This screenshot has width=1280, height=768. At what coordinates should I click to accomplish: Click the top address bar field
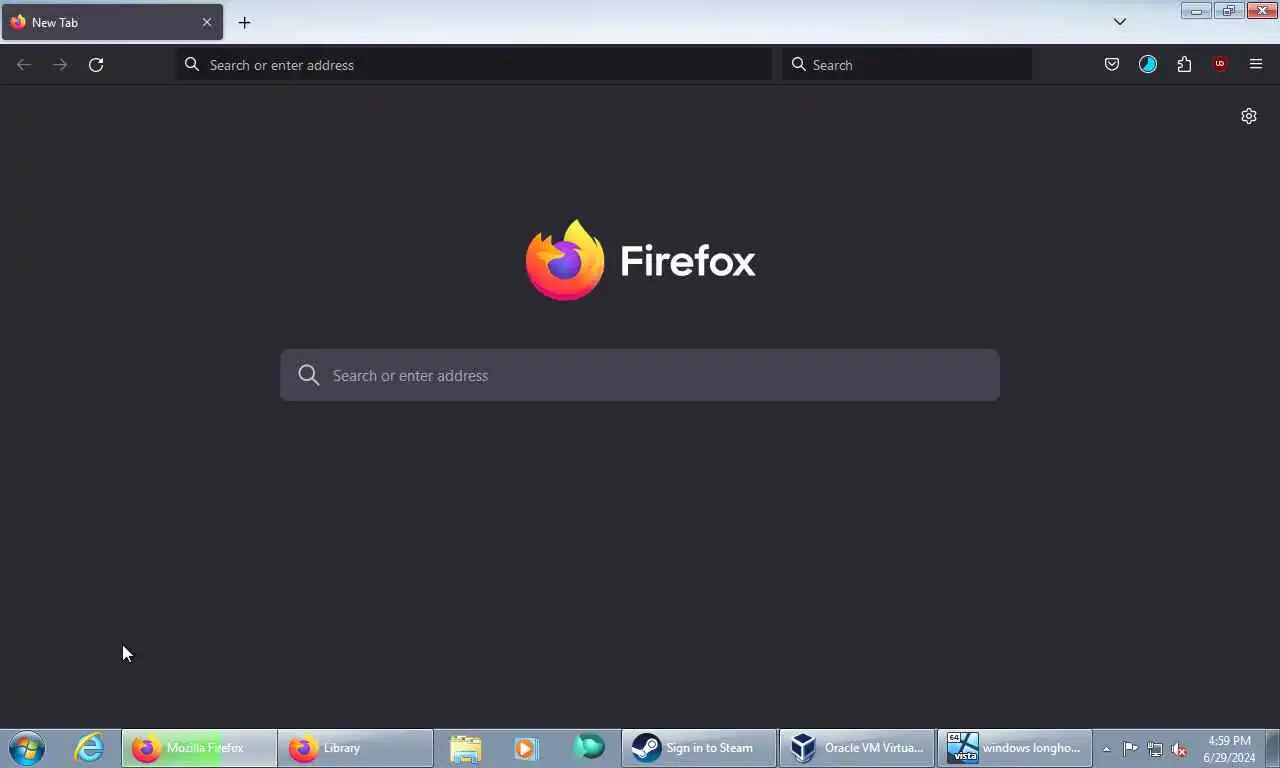(474, 65)
